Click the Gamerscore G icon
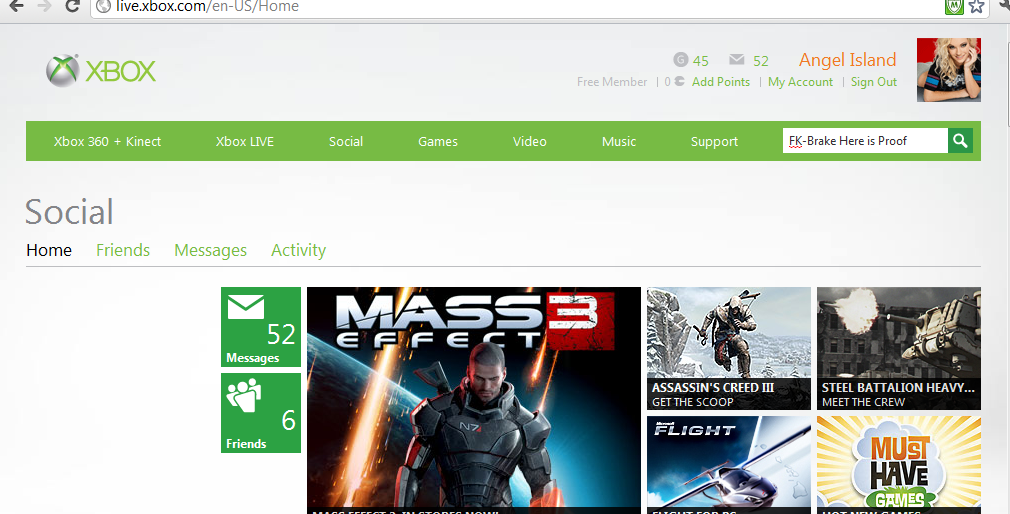The width and height of the screenshot is (1010, 514). (680, 60)
